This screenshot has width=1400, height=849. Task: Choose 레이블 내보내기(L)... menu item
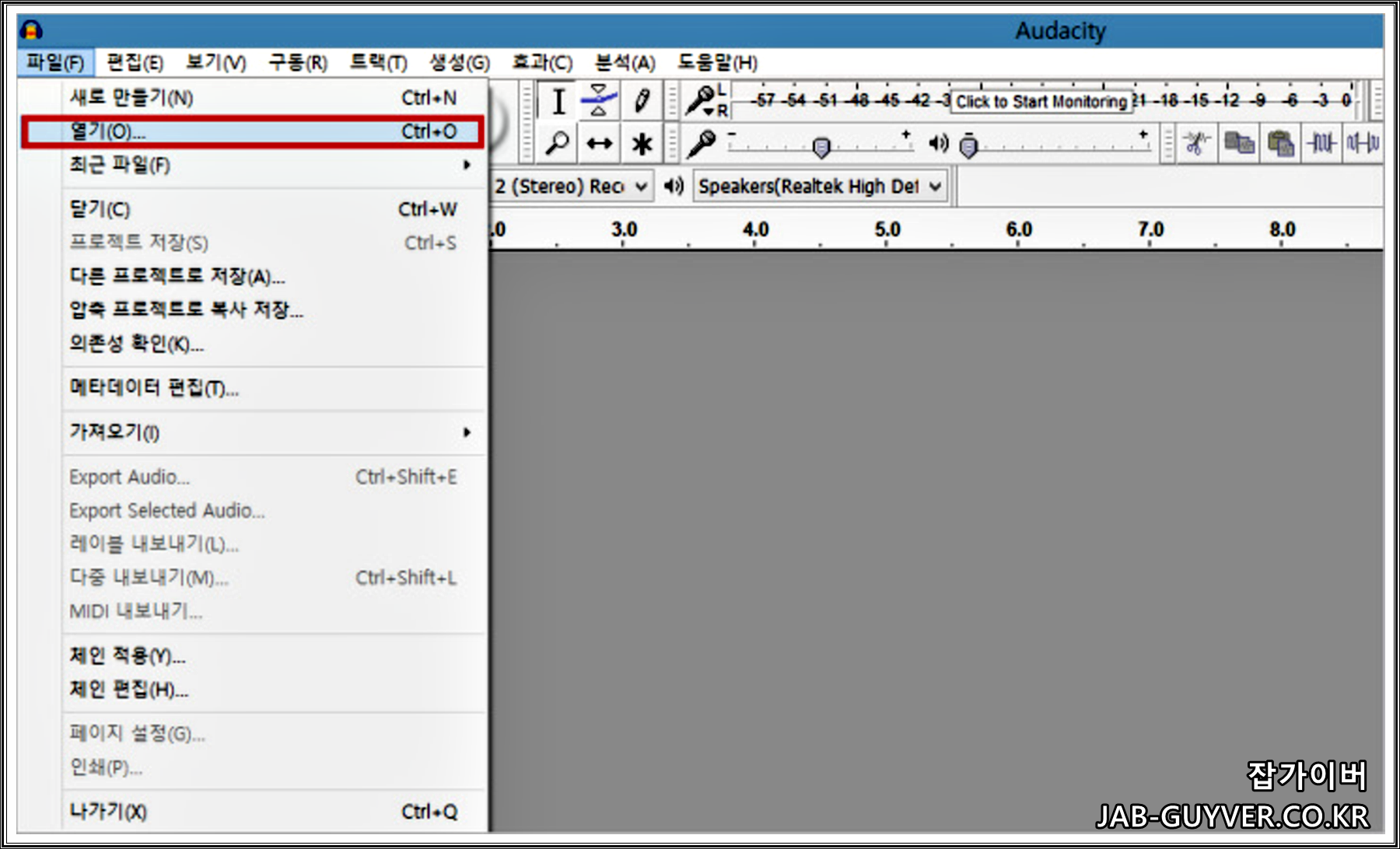tap(254, 543)
